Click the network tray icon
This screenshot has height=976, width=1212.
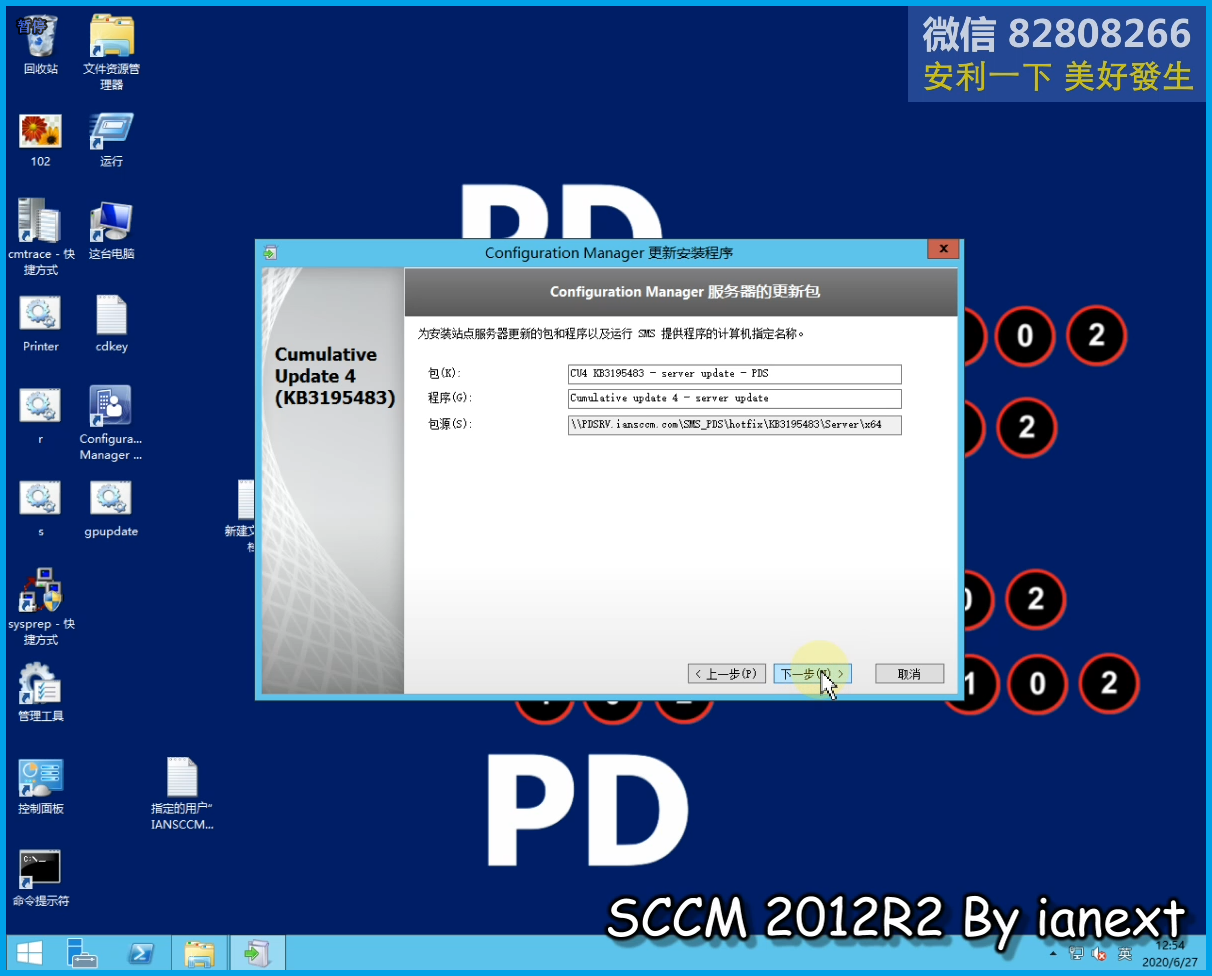pos(1077,954)
